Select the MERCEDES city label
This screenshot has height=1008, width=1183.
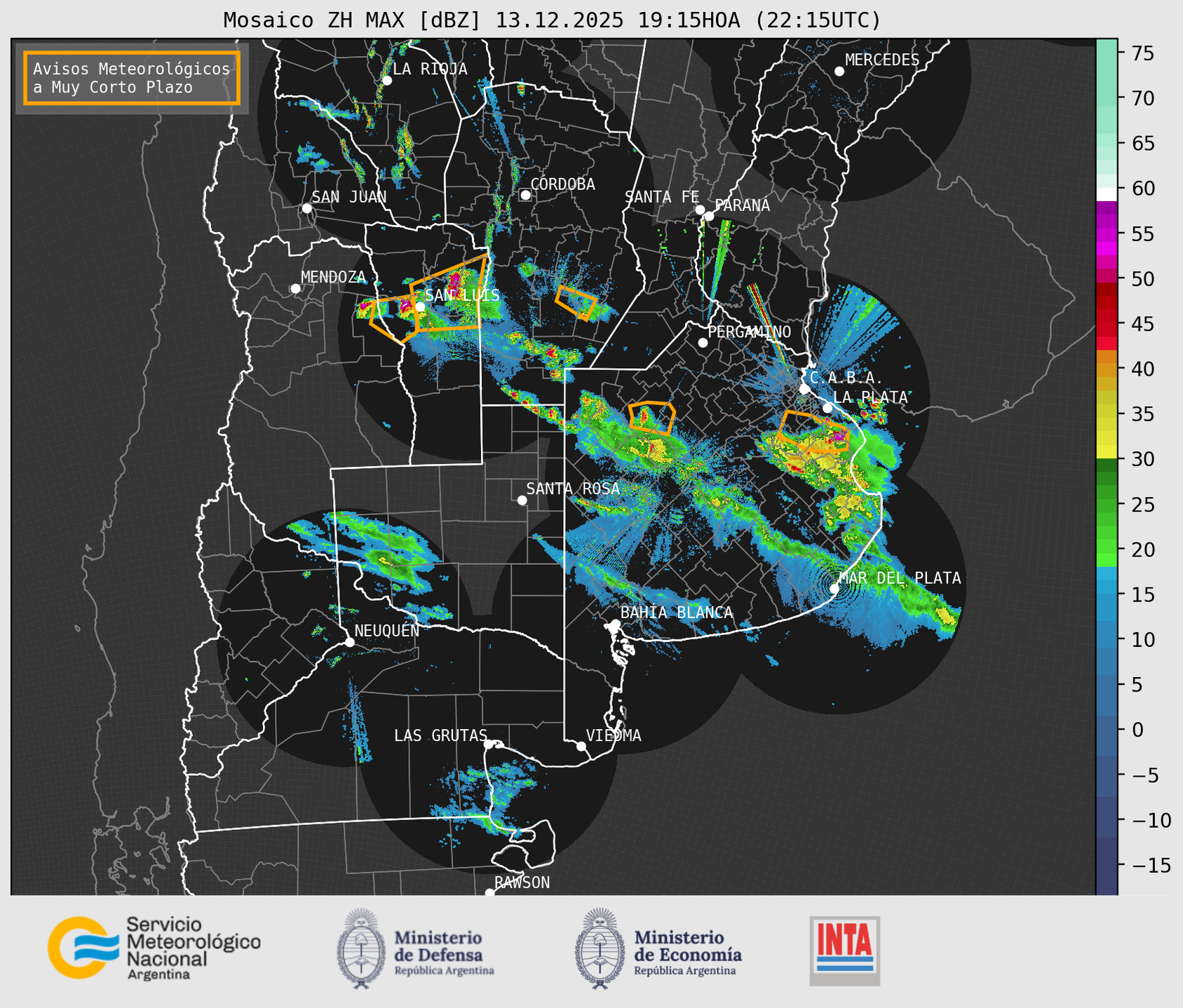click(x=882, y=60)
